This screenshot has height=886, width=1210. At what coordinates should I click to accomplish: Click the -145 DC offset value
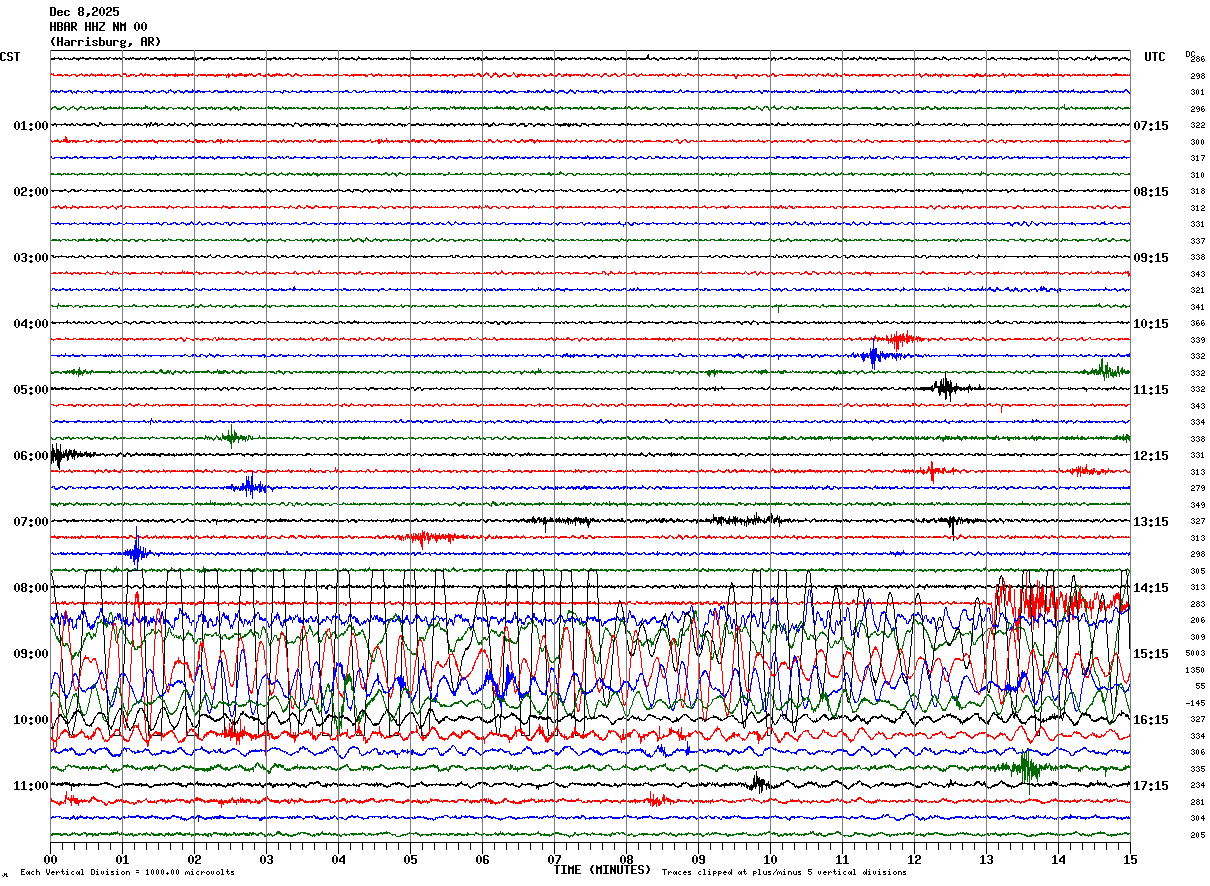(x=1196, y=703)
